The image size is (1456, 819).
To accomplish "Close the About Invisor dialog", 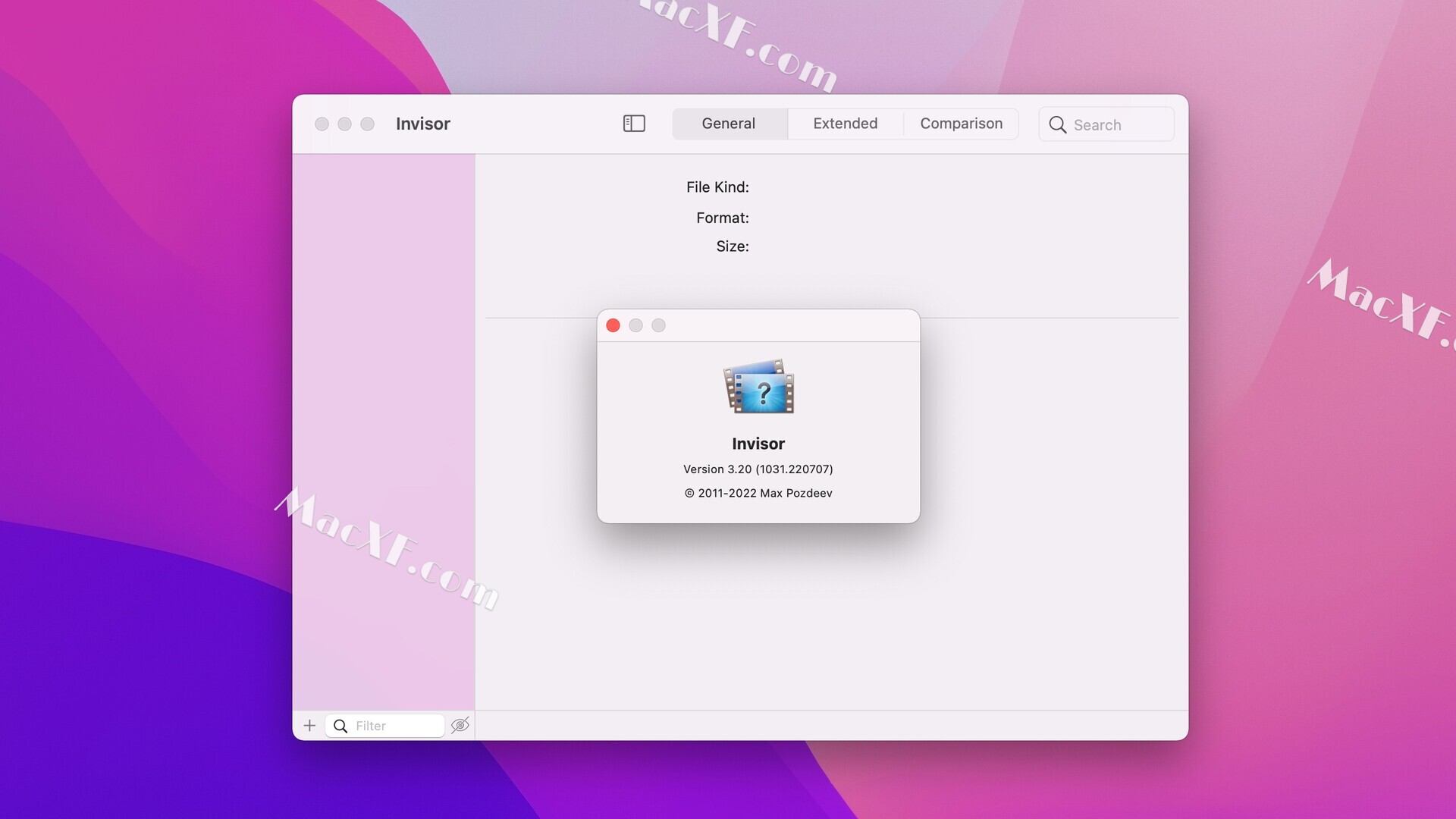I will point(613,325).
